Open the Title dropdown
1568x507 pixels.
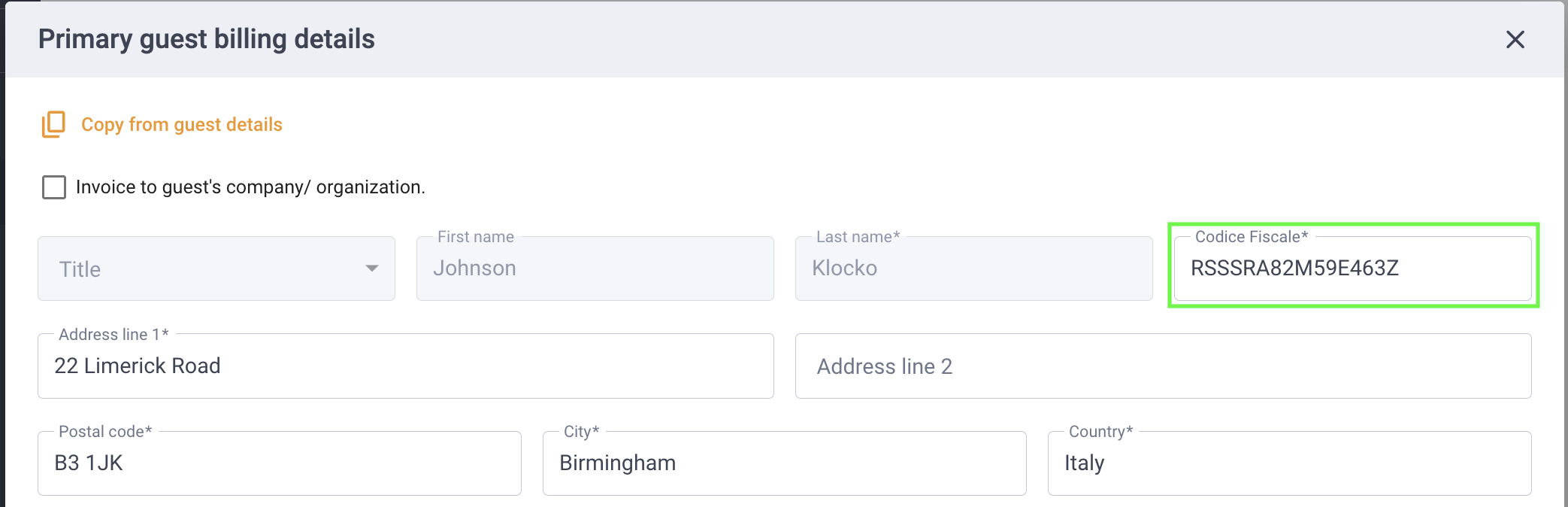coord(216,269)
